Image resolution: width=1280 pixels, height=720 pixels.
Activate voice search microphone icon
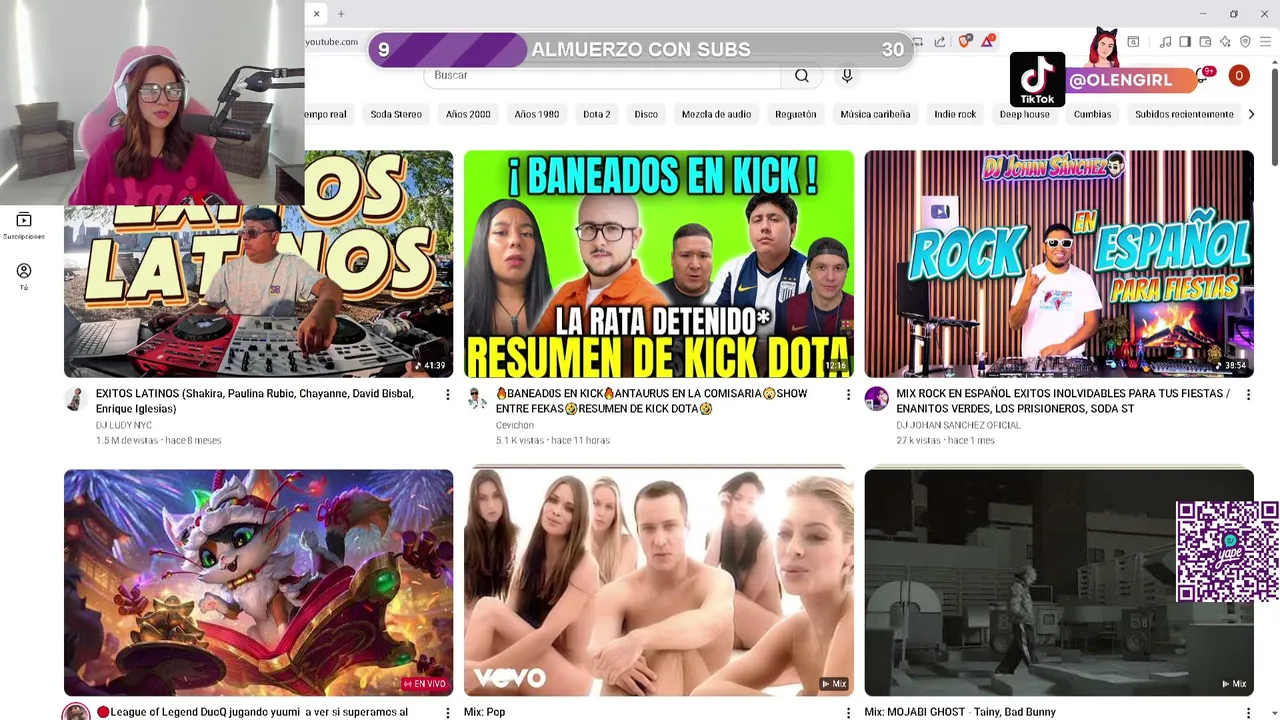[x=847, y=75]
